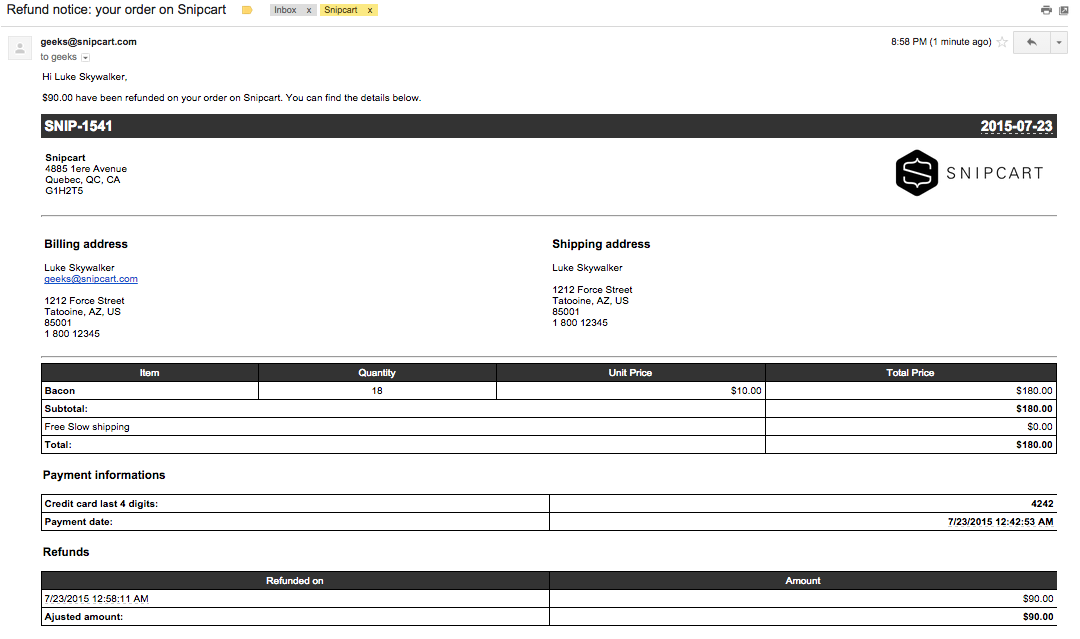Remove the Snipcart label with its x
The image size is (1080, 639).
coord(370,10)
